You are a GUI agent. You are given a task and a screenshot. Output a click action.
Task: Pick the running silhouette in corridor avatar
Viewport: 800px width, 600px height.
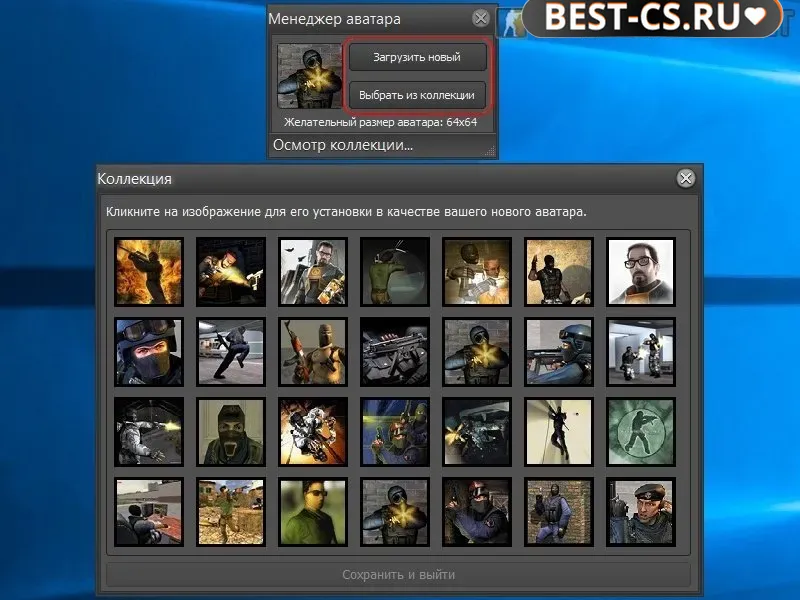231,352
